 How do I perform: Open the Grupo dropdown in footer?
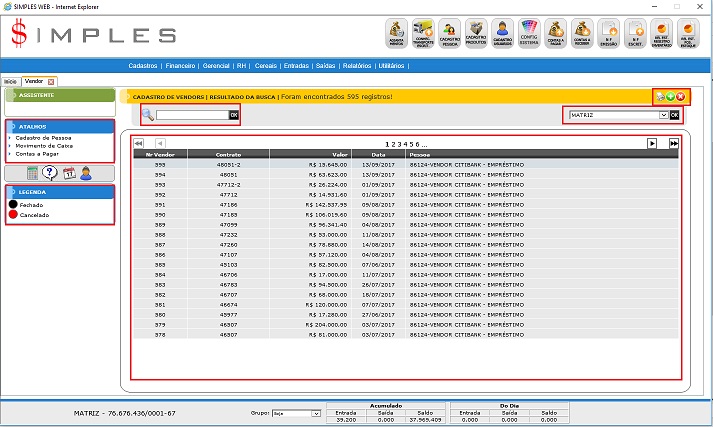315,413
